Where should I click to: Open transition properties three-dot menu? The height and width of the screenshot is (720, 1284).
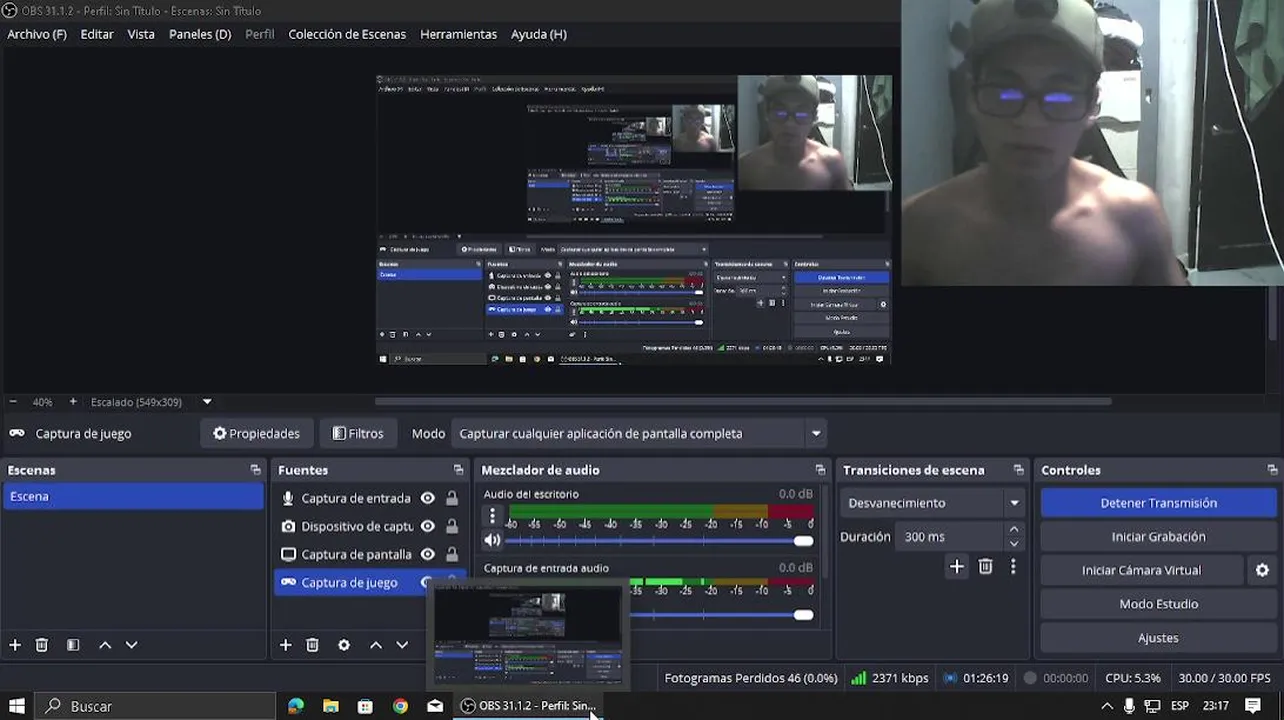pos(1013,567)
